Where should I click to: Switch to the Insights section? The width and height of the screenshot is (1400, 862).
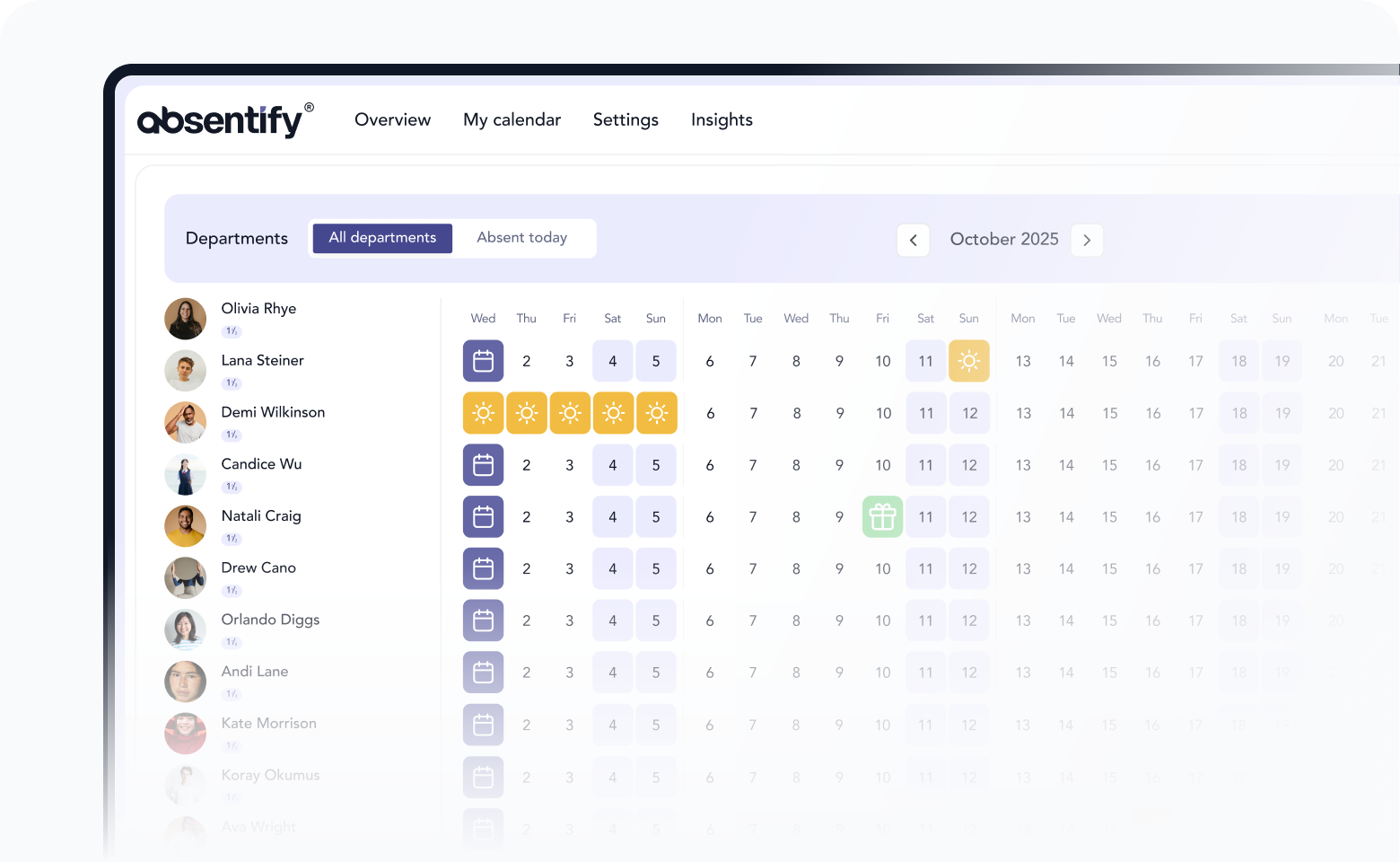point(722,119)
